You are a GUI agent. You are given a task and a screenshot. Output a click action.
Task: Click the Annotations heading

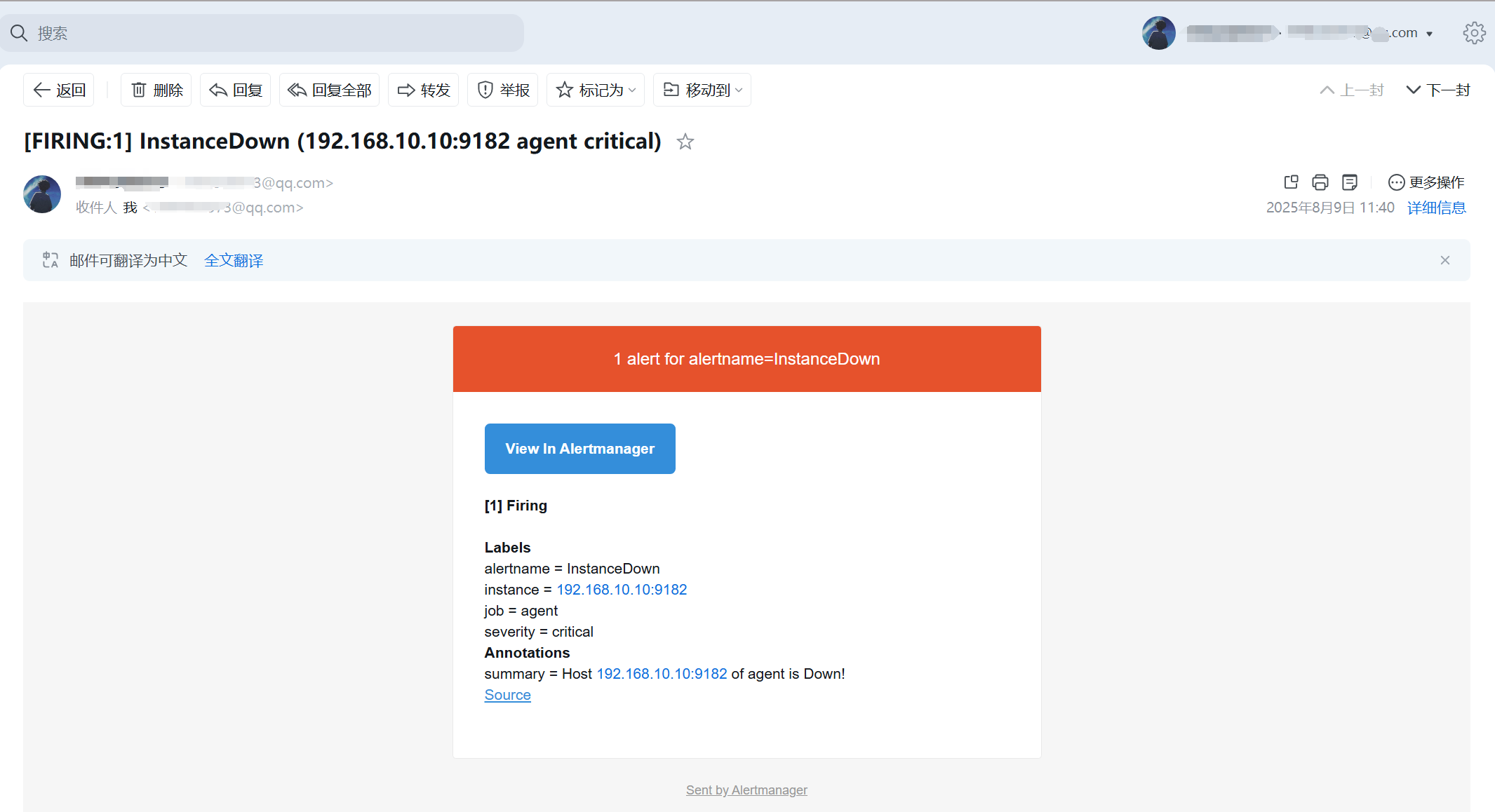pyautogui.click(x=527, y=653)
